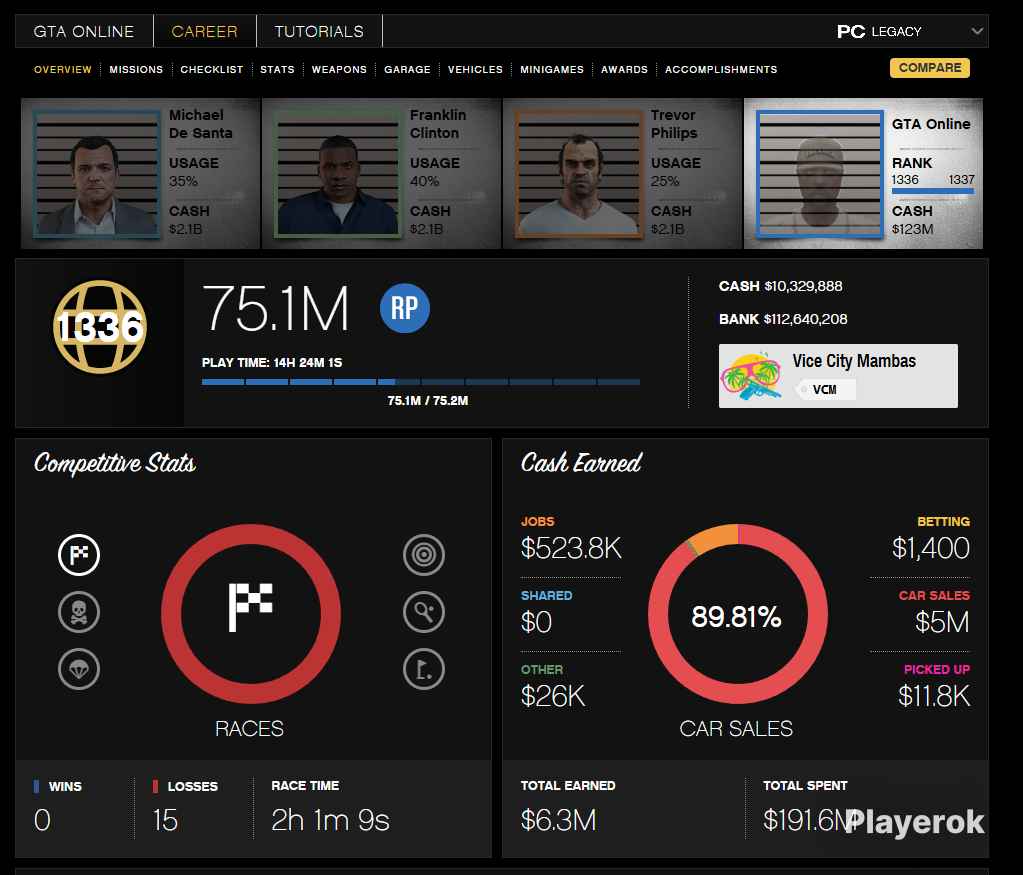Screen dimensions: 1023x875
Task: Click the gold rank 1336 globe icon
Action: [100, 327]
